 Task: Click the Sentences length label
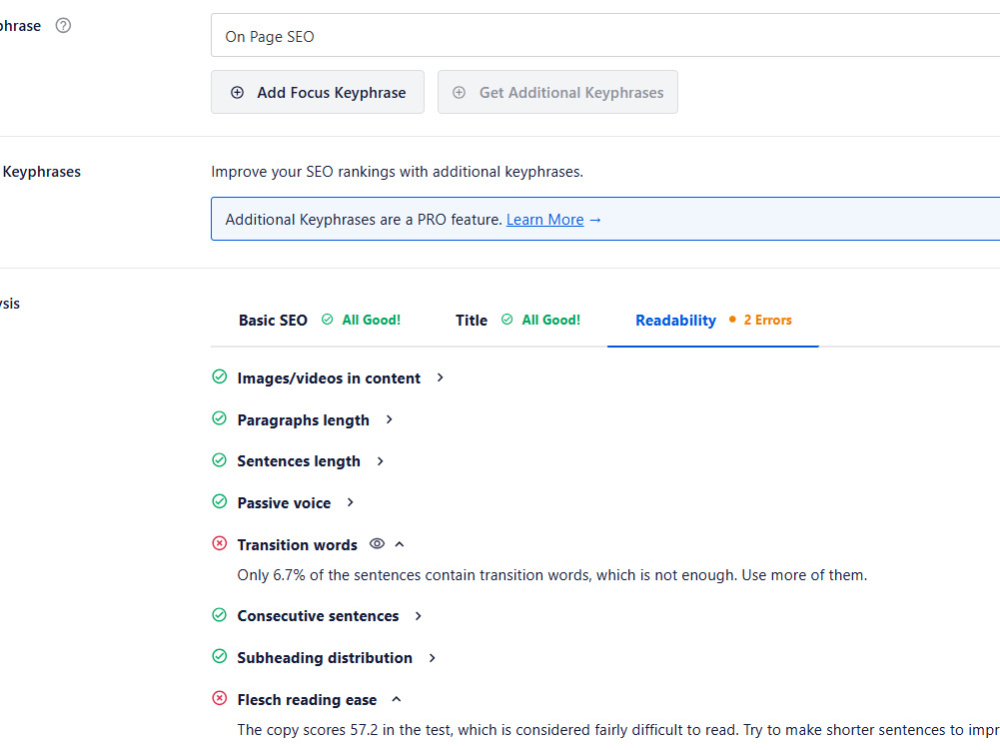298,461
